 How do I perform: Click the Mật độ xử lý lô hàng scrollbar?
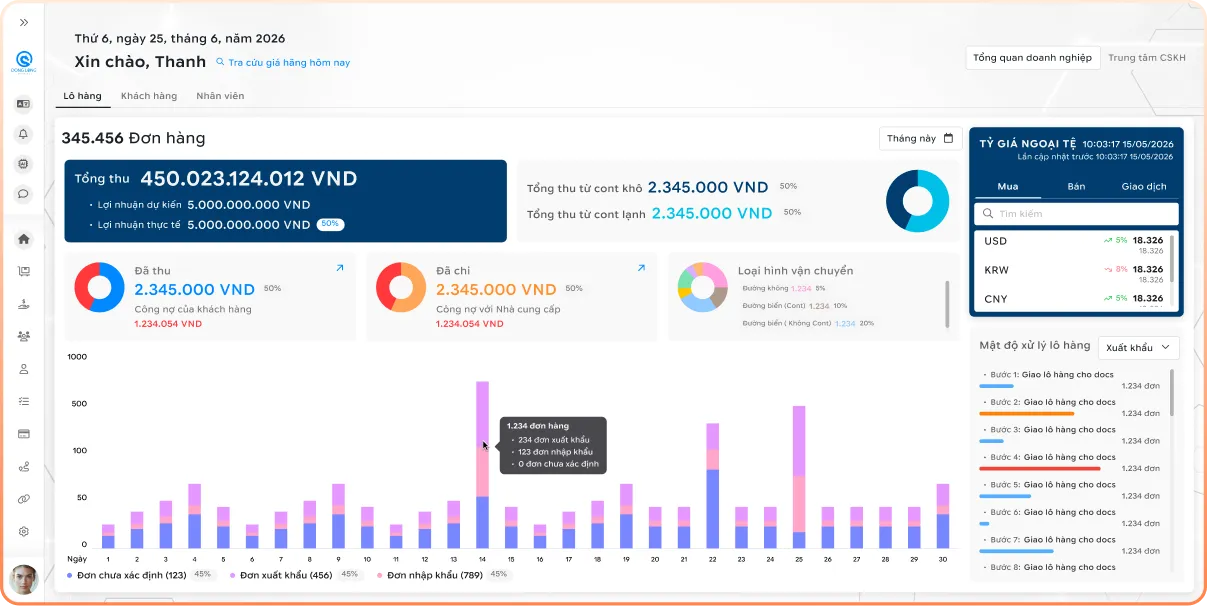[1172, 393]
